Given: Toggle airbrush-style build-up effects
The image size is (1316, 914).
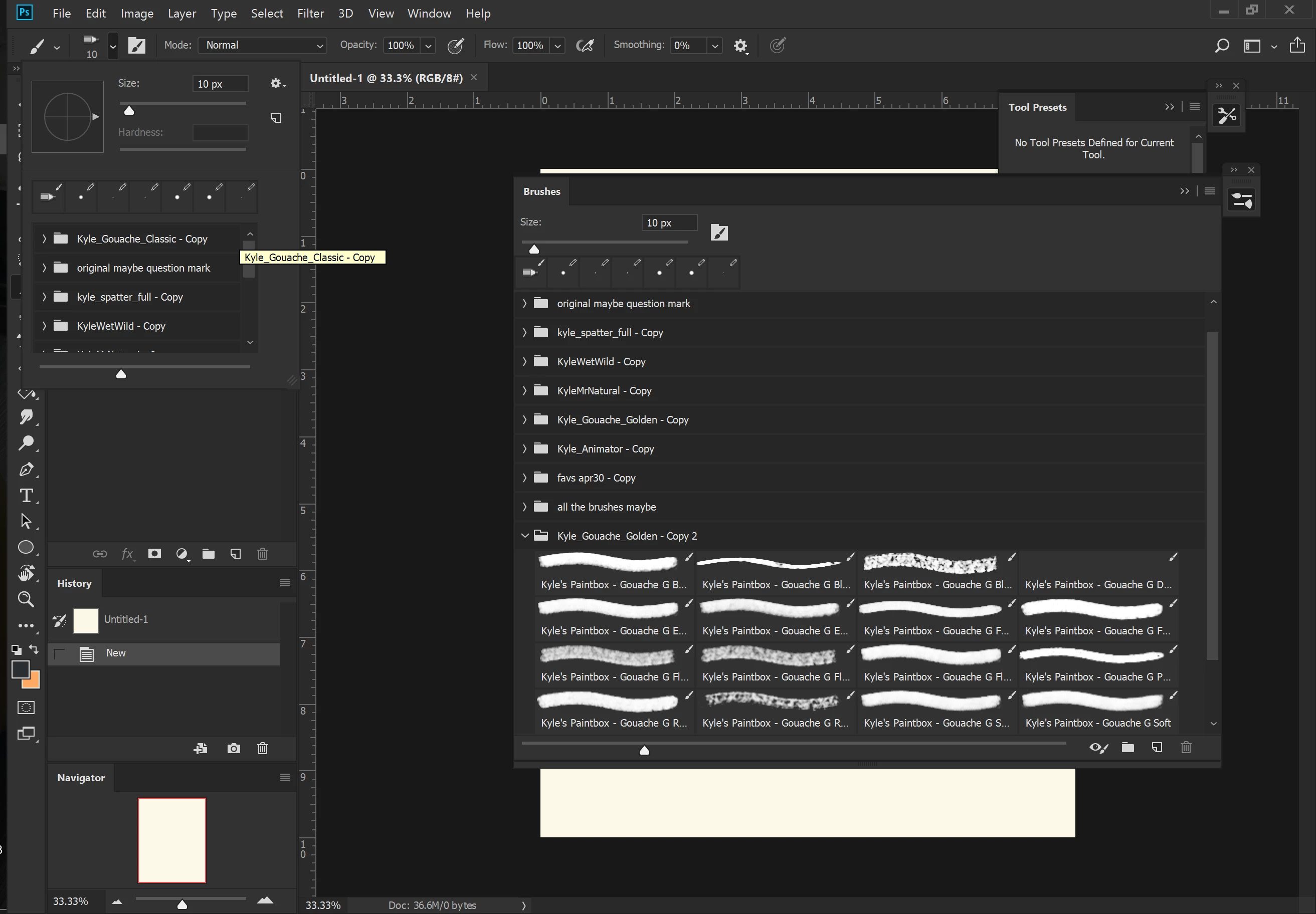Looking at the screenshot, I should tap(585, 46).
